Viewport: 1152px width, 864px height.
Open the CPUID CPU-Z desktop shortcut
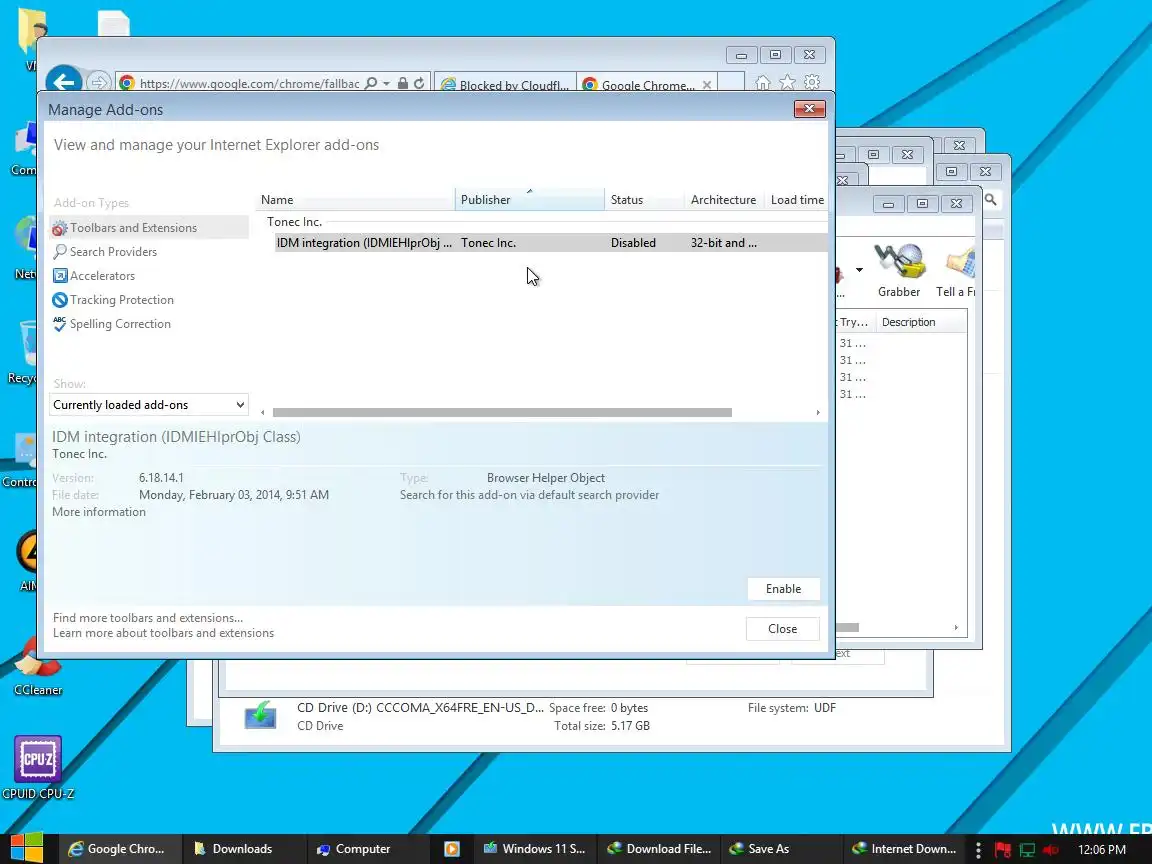(37, 768)
